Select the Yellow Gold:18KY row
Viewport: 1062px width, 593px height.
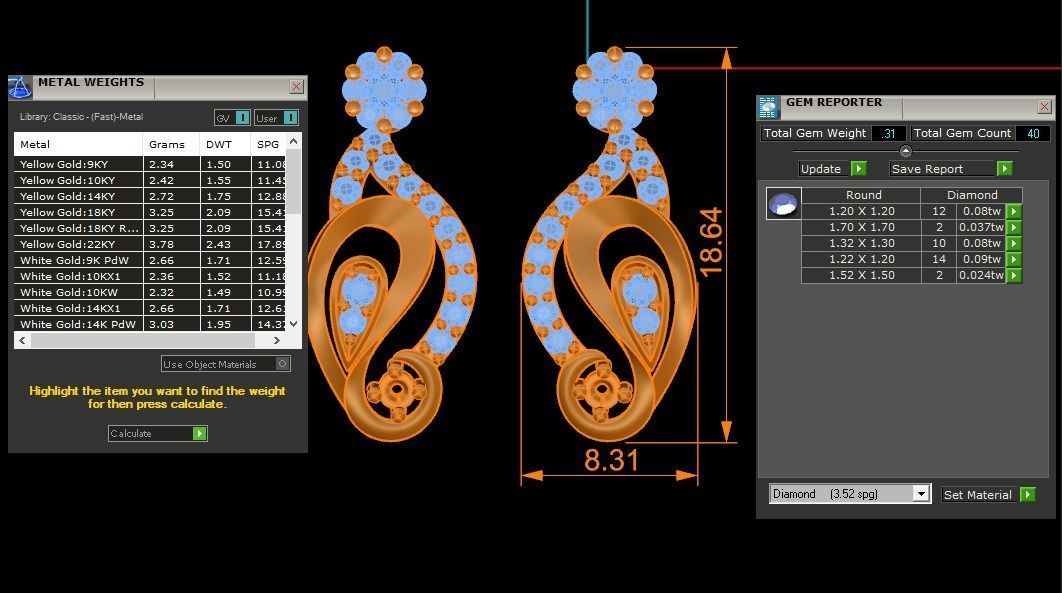[150, 212]
